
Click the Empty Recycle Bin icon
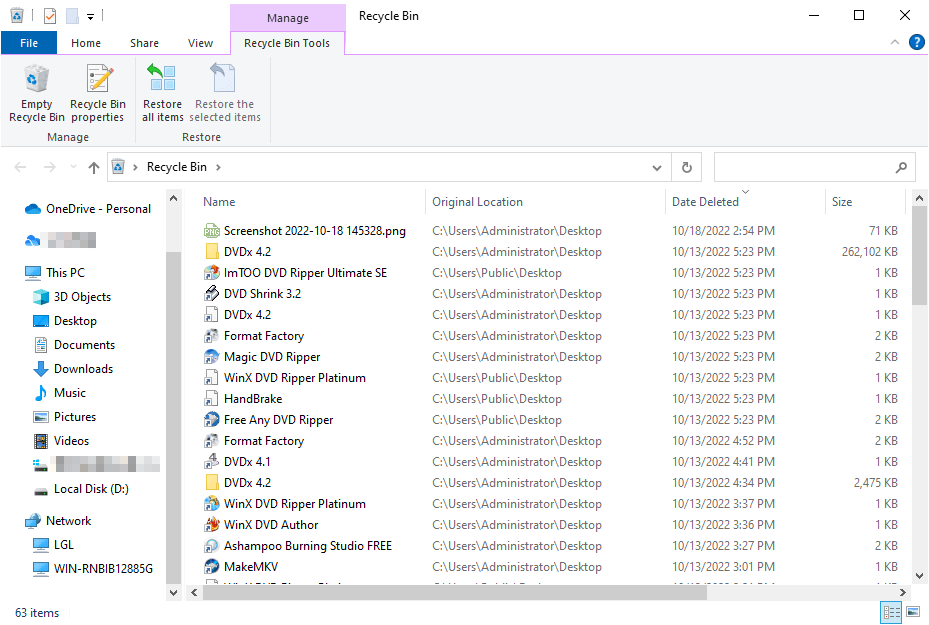click(x=36, y=79)
